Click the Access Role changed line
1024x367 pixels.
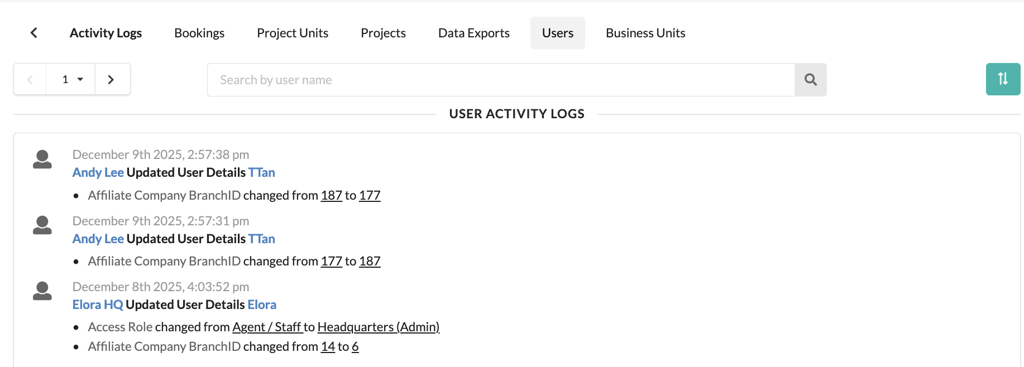(x=264, y=327)
